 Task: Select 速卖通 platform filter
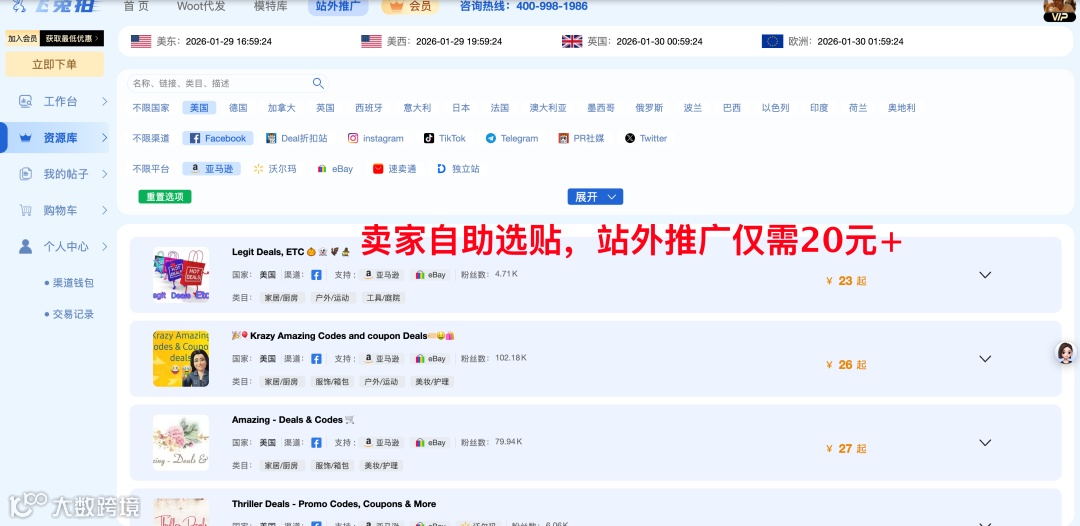pos(395,169)
